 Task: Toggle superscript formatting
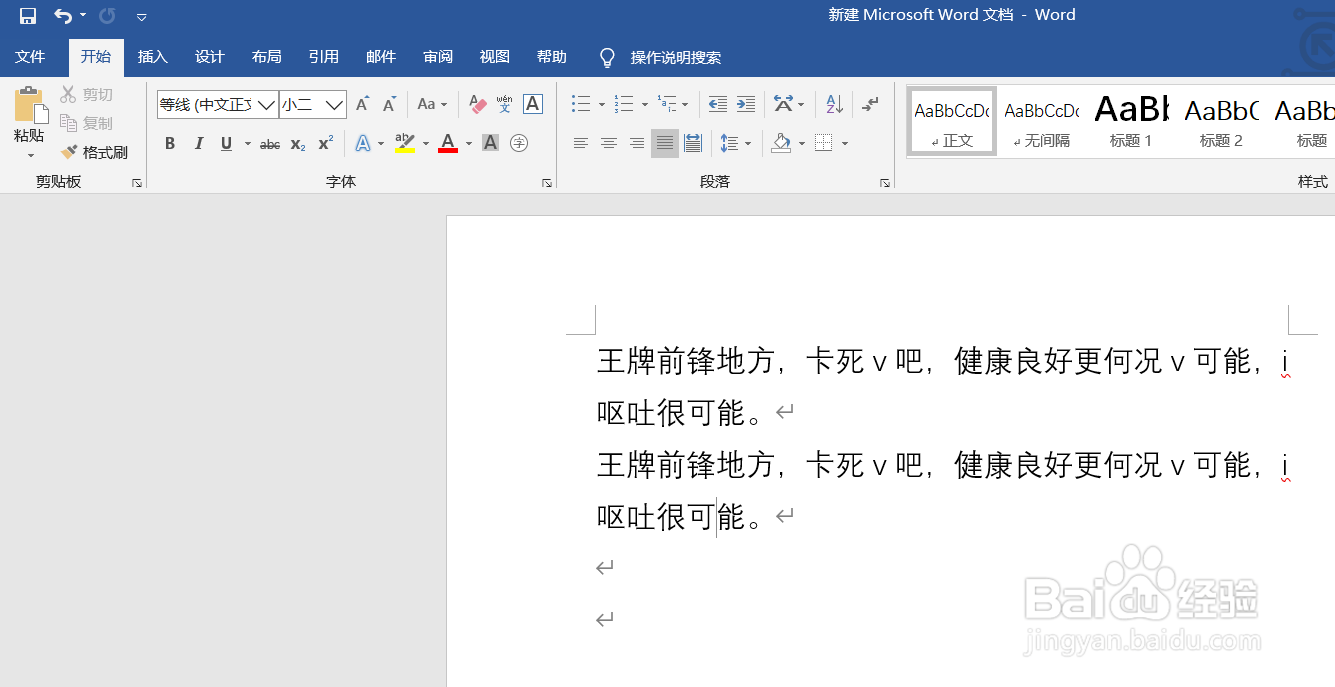point(325,144)
